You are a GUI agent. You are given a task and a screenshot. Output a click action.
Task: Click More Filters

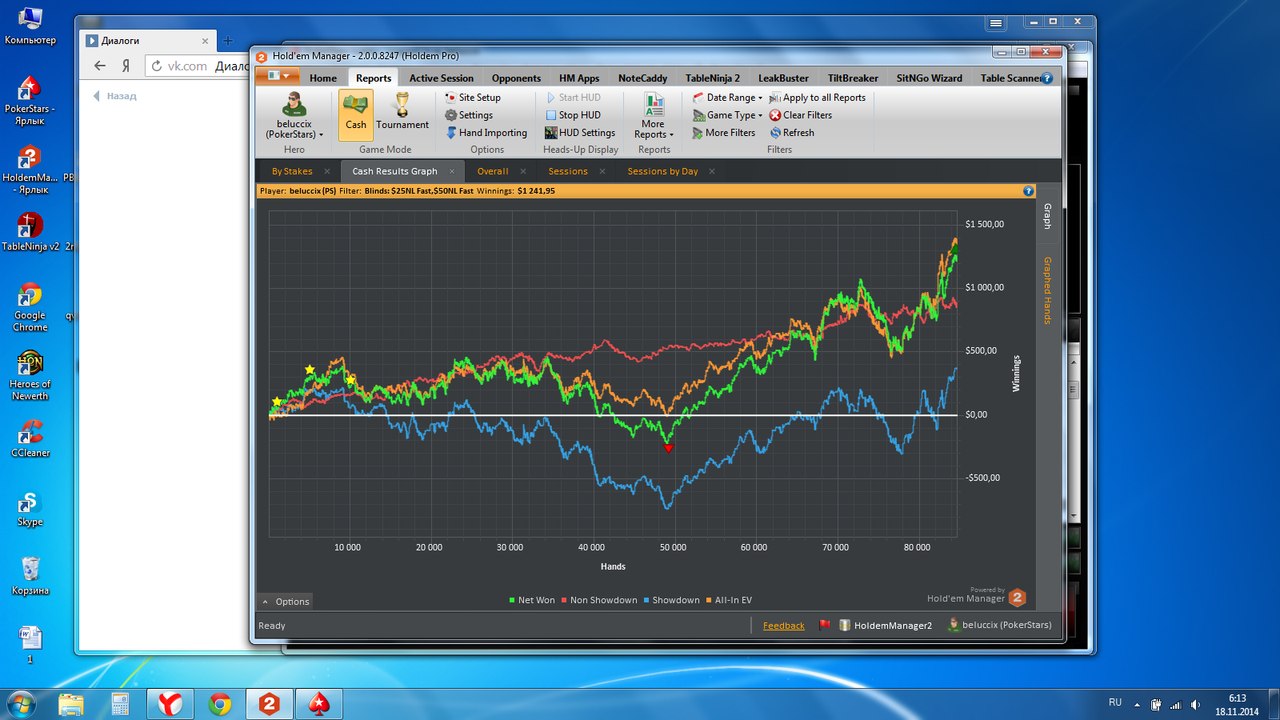723,133
